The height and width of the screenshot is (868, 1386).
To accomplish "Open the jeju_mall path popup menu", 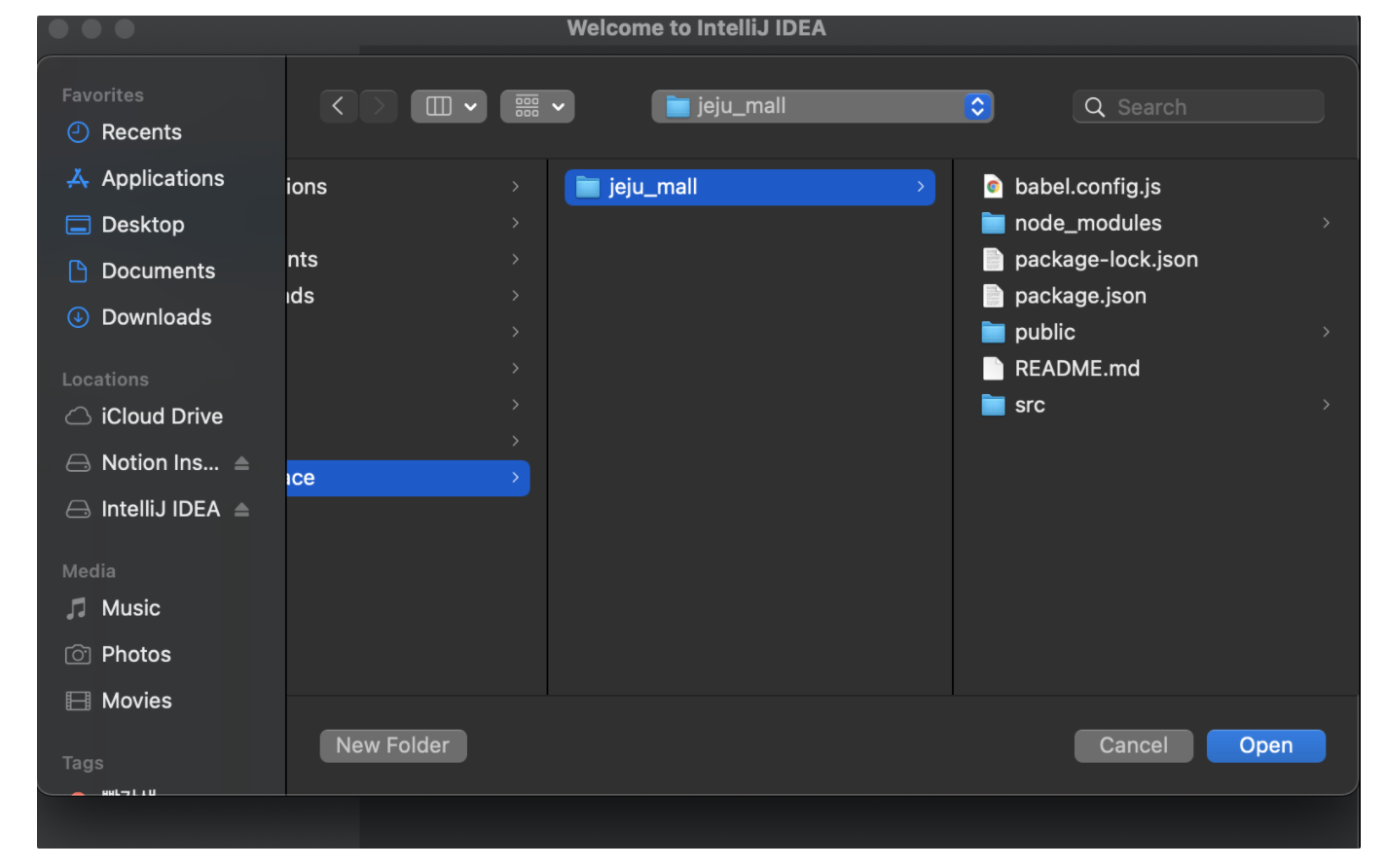I will (x=822, y=106).
